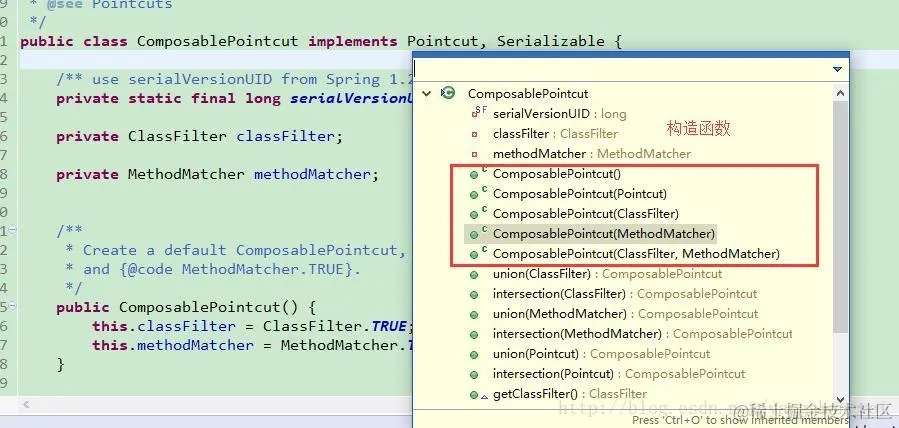
Task: Click the classFilter private field icon
Action: 474,134
